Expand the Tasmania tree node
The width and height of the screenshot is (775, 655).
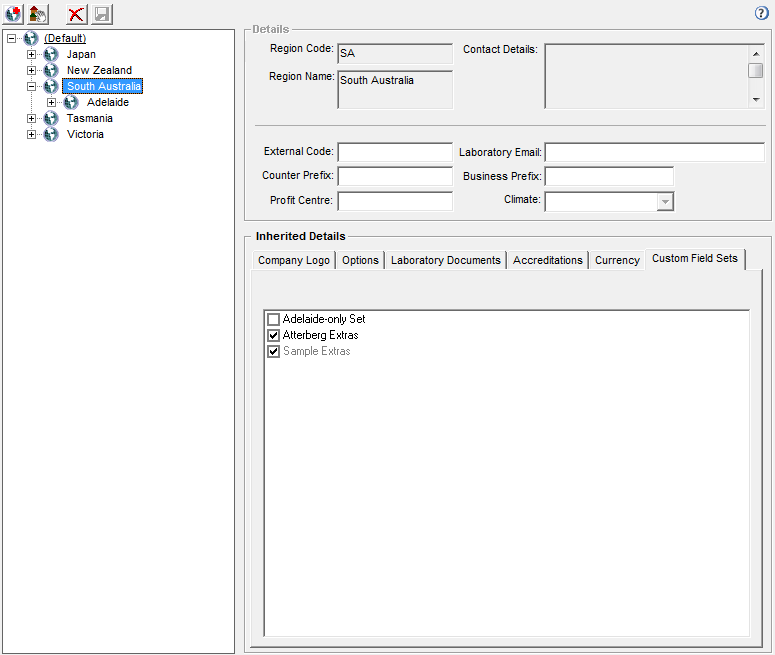(32, 119)
